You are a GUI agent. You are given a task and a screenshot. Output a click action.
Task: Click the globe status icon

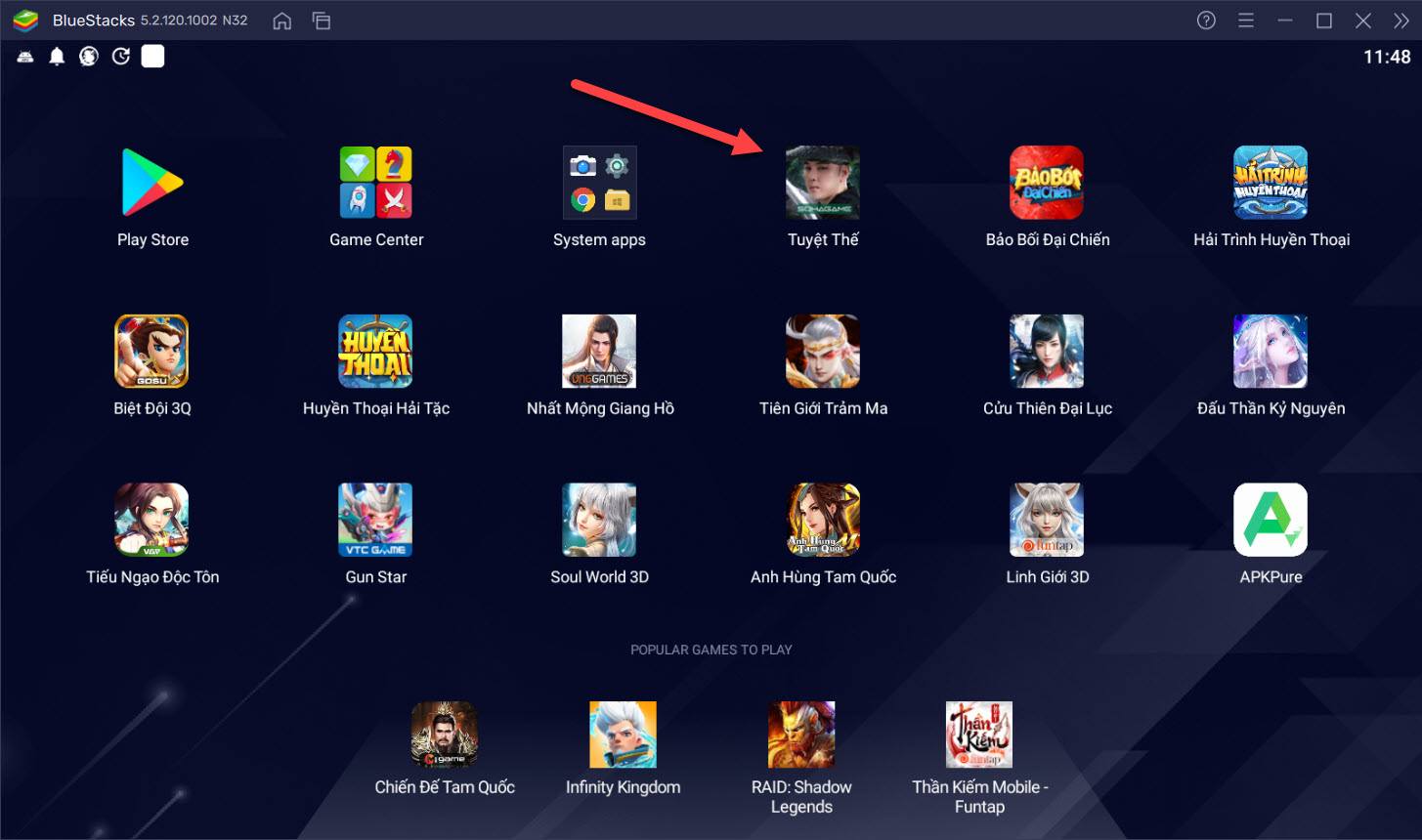[89, 57]
